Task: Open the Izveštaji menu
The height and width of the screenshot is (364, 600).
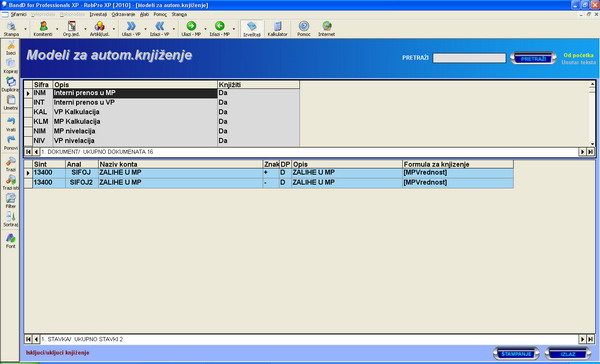Action: pos(98,14)
